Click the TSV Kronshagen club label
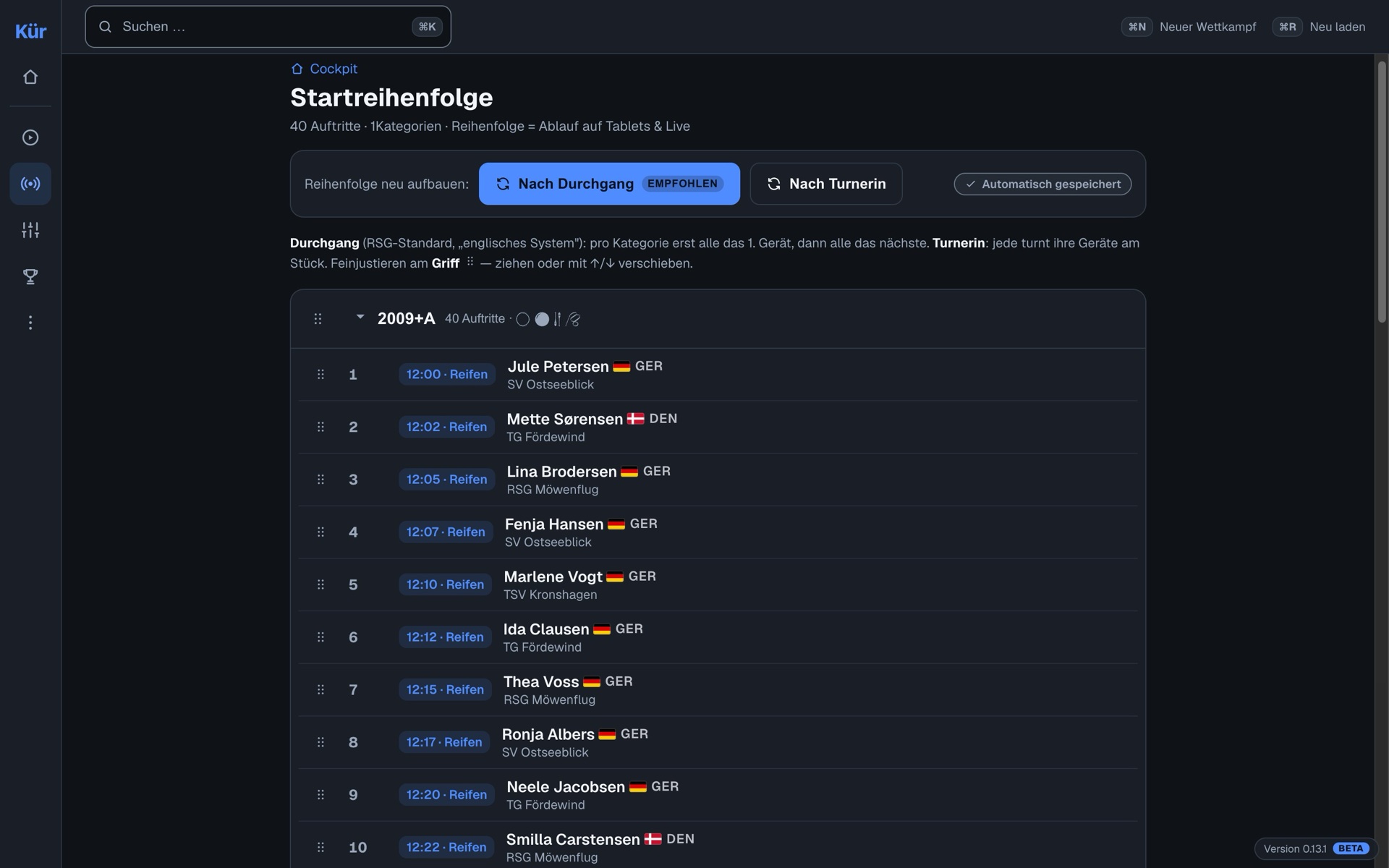 pos(551,595)
